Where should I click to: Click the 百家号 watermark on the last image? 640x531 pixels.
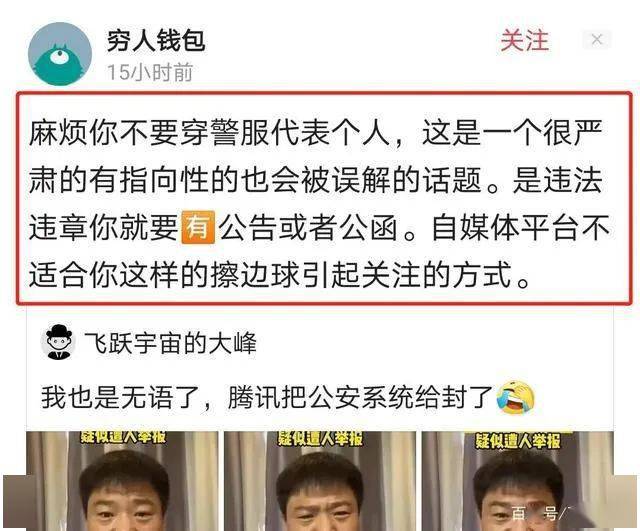(x=539, y=513)
